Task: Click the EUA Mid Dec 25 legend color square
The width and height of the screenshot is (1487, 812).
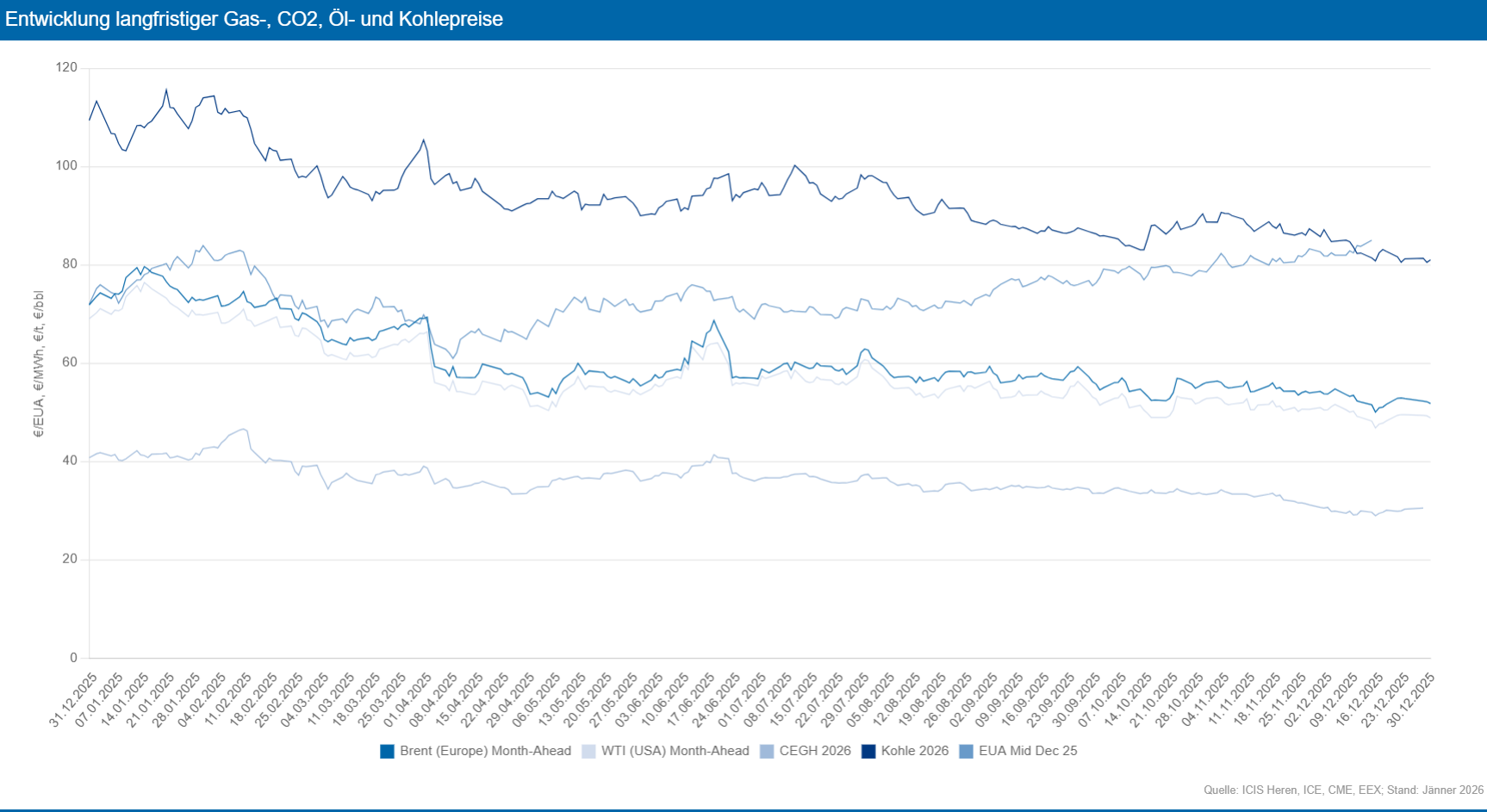Action: (x=966, y=752)
